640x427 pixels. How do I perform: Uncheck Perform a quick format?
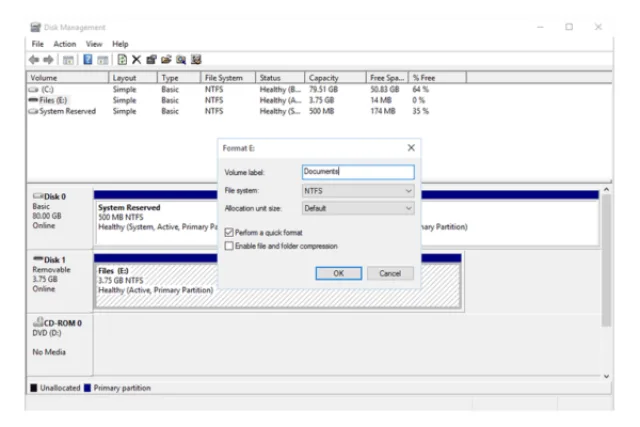(x=229, y=233)
